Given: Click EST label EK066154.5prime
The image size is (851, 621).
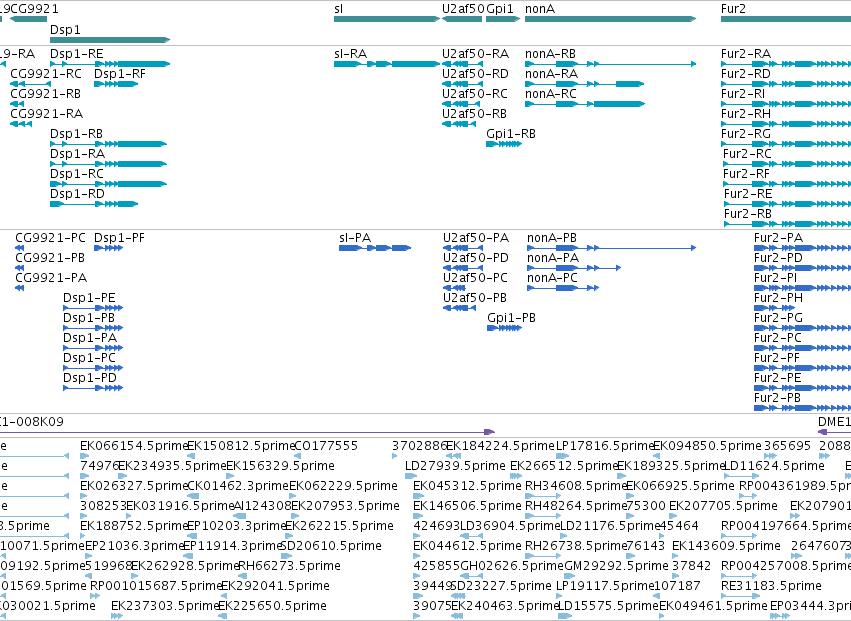Looking at the screenshot, I should coord(134,446).
